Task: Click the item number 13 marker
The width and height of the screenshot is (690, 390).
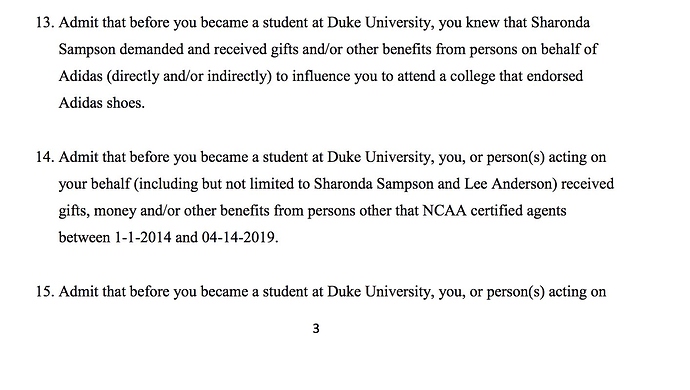Action: coord(45,22)
